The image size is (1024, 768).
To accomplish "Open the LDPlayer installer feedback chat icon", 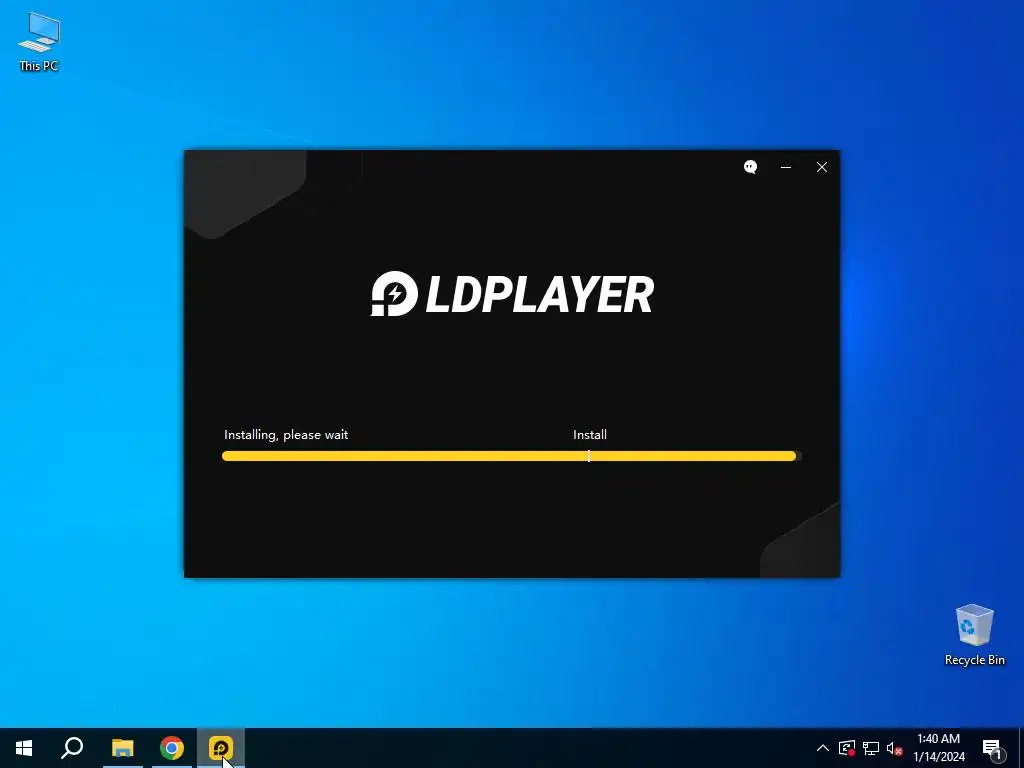I will click(x=750, y=167).
